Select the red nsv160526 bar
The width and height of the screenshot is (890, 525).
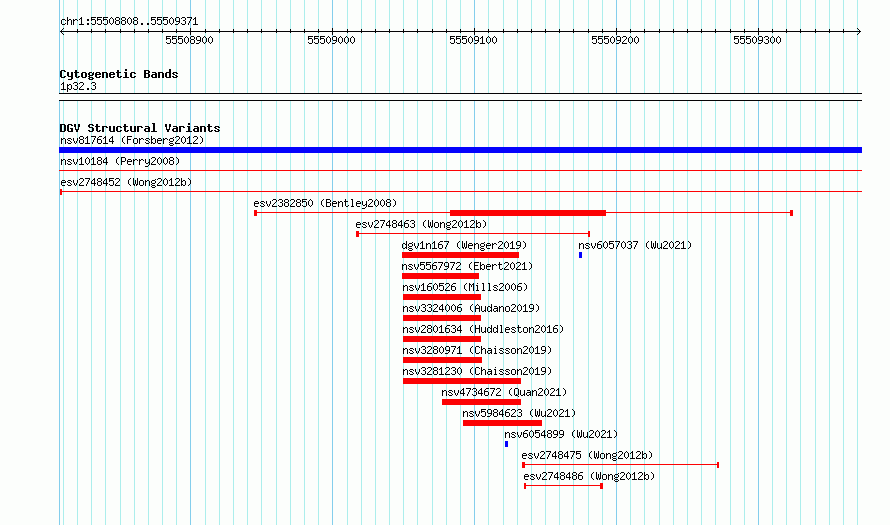click(442, 297)
